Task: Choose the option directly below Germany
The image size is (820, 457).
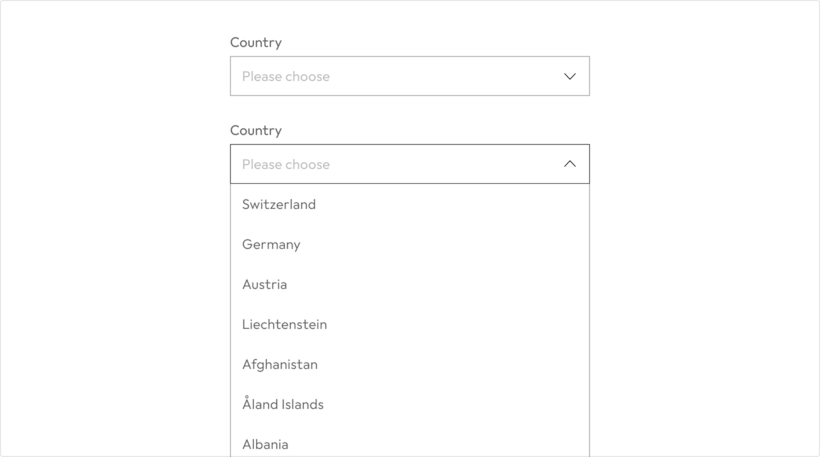Action: coord(265,284)
